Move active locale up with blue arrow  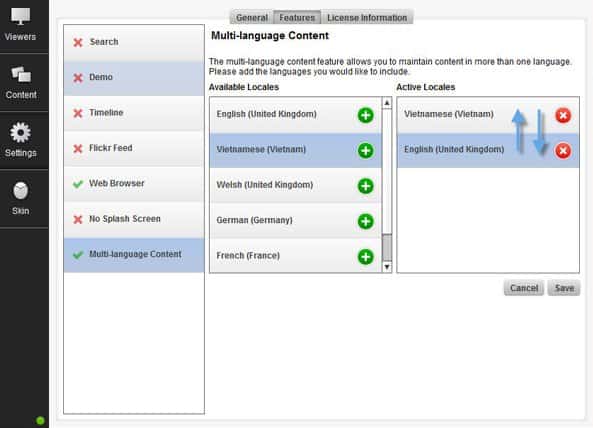(519, 130)
